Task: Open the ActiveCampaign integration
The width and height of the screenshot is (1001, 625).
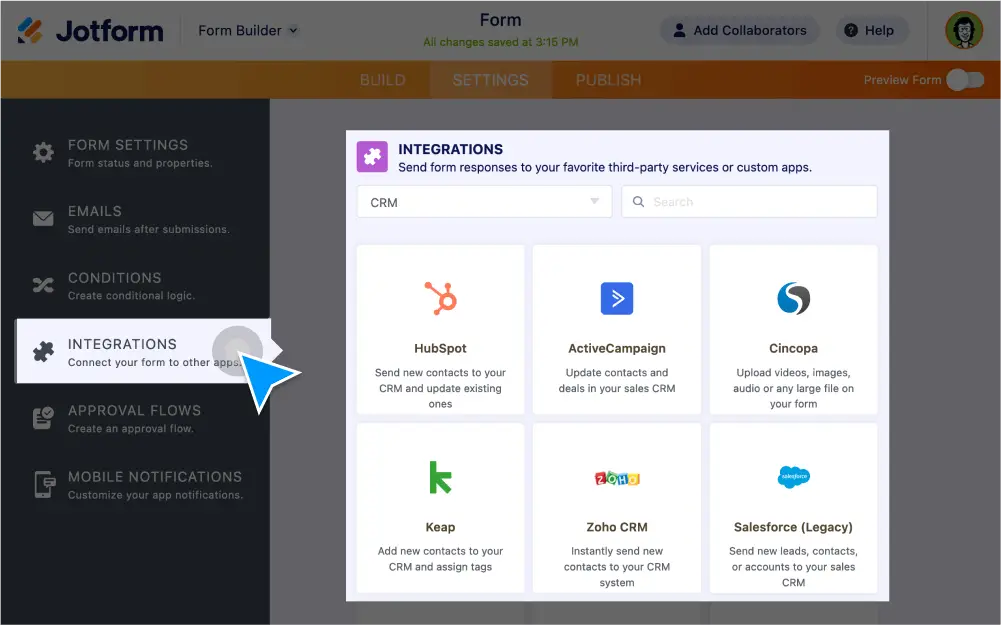Action: coord(616,299)
